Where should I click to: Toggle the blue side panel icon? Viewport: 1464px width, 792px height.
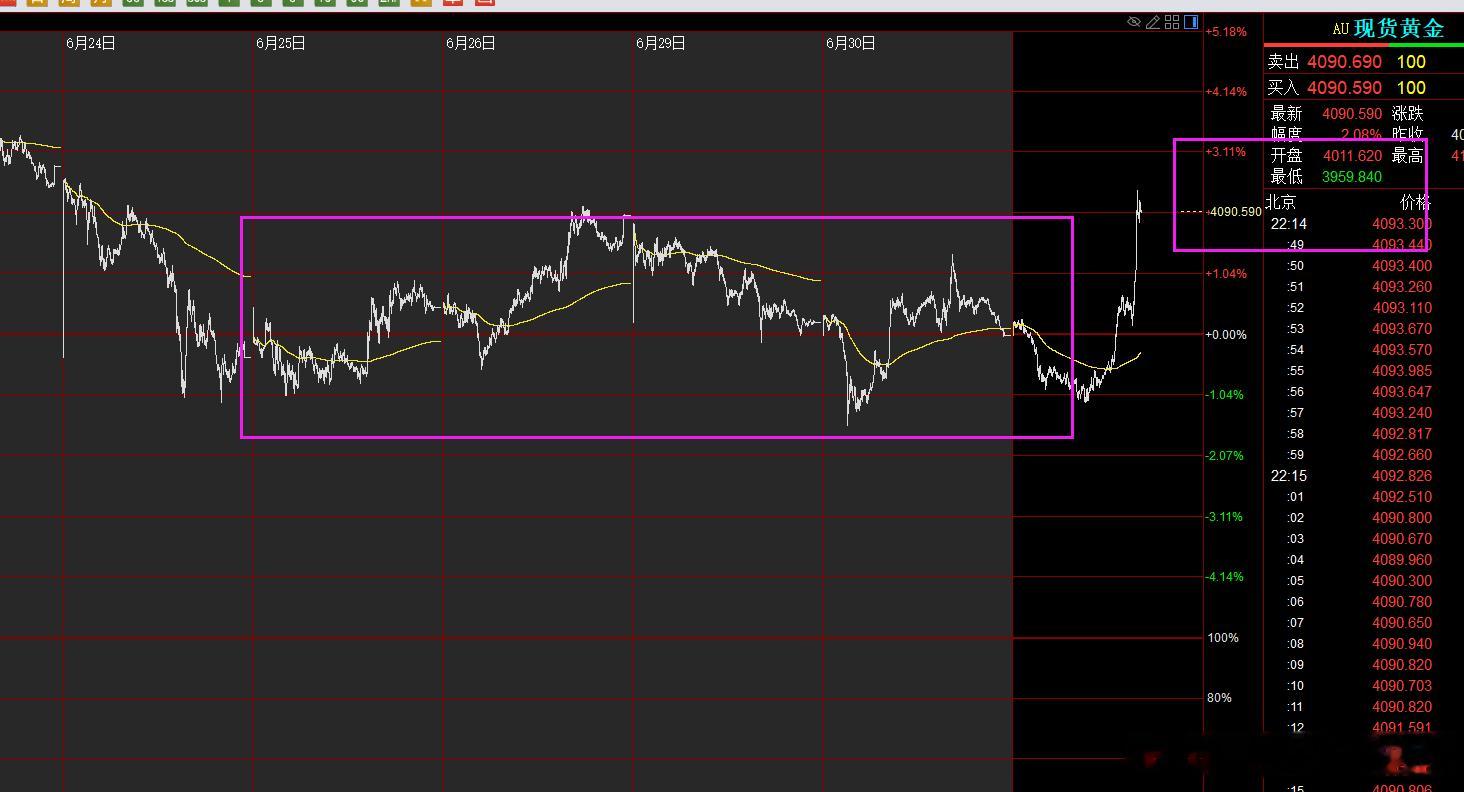tap(1191, 22)
